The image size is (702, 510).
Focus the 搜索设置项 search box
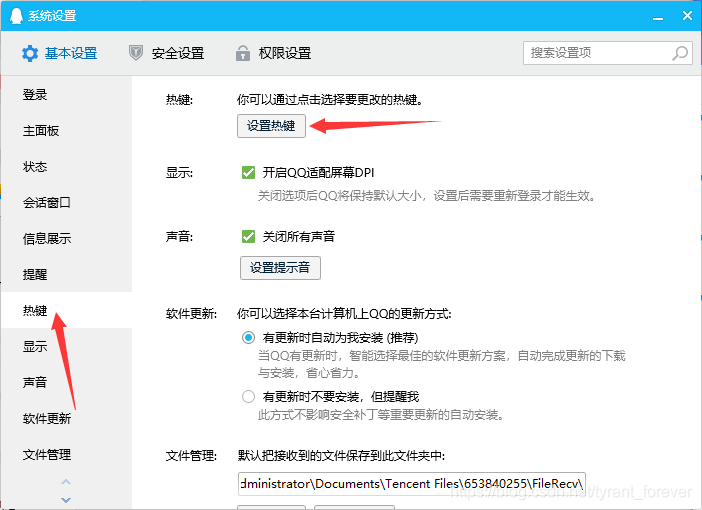tap(608, 53)
